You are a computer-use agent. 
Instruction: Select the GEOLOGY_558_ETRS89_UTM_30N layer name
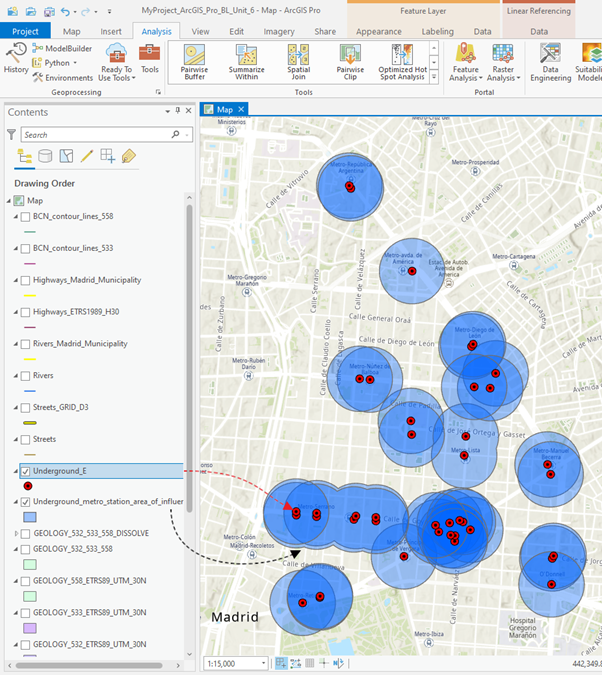90,581
